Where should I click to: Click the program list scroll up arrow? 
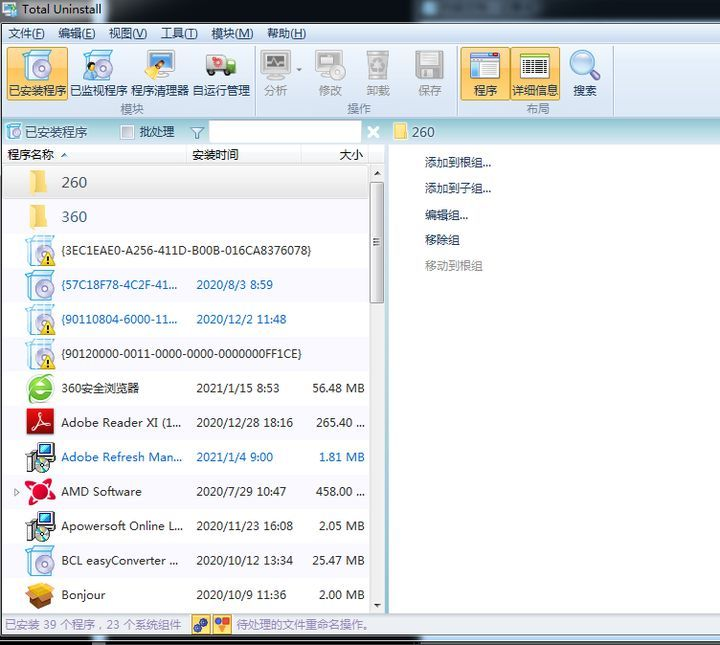(x=377, y=173)
